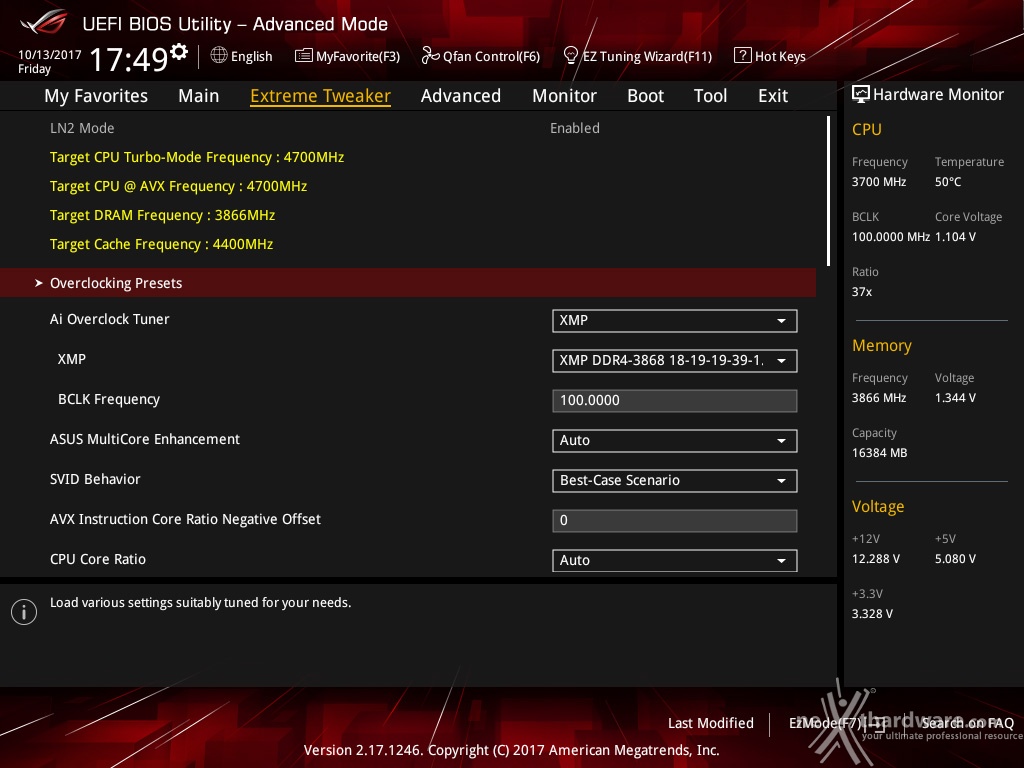The height and width of the screenshot is (768, 1024).
Task: Click CPU Frequency 3700 MHz value
Action: [879, 182]
